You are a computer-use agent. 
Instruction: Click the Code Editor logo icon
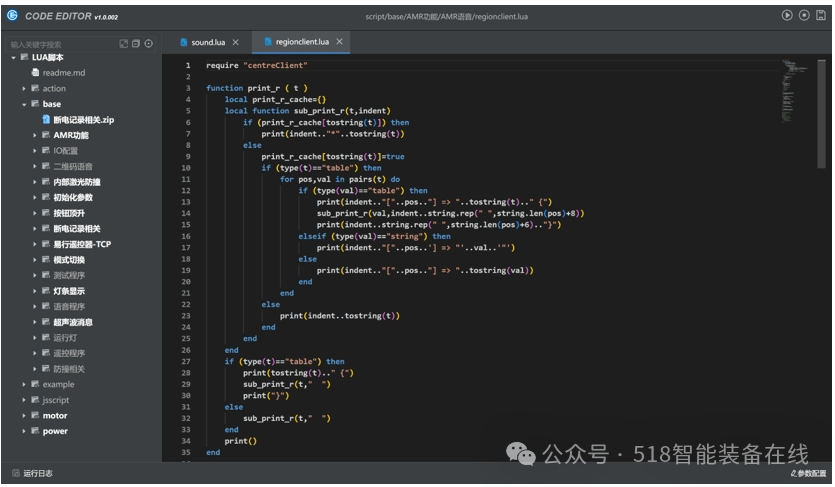[x=12, y=15]
